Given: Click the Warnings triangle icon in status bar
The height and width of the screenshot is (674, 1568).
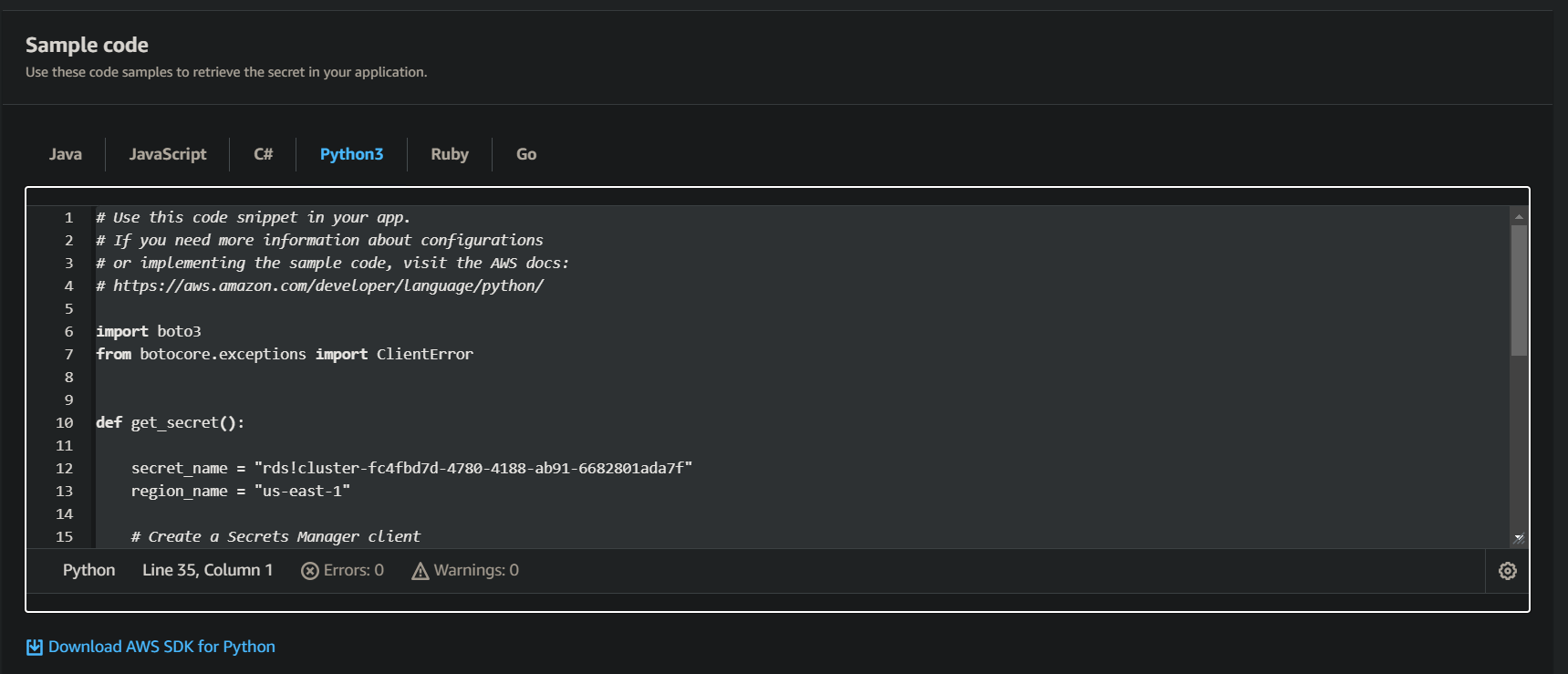Looking at the screenshot, I should 421,571.
